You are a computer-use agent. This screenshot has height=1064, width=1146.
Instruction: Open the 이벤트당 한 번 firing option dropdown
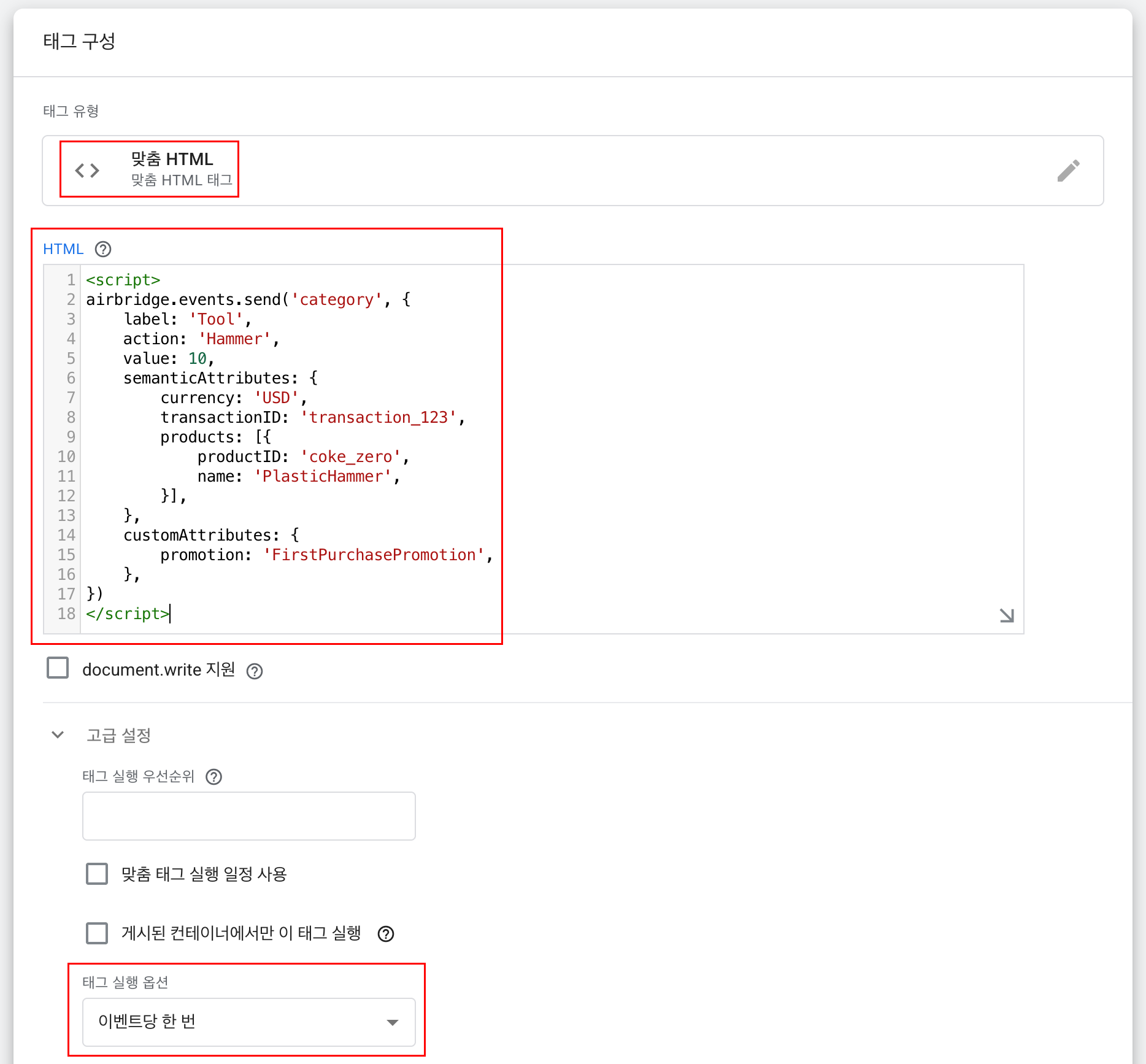coord(249,1022)
